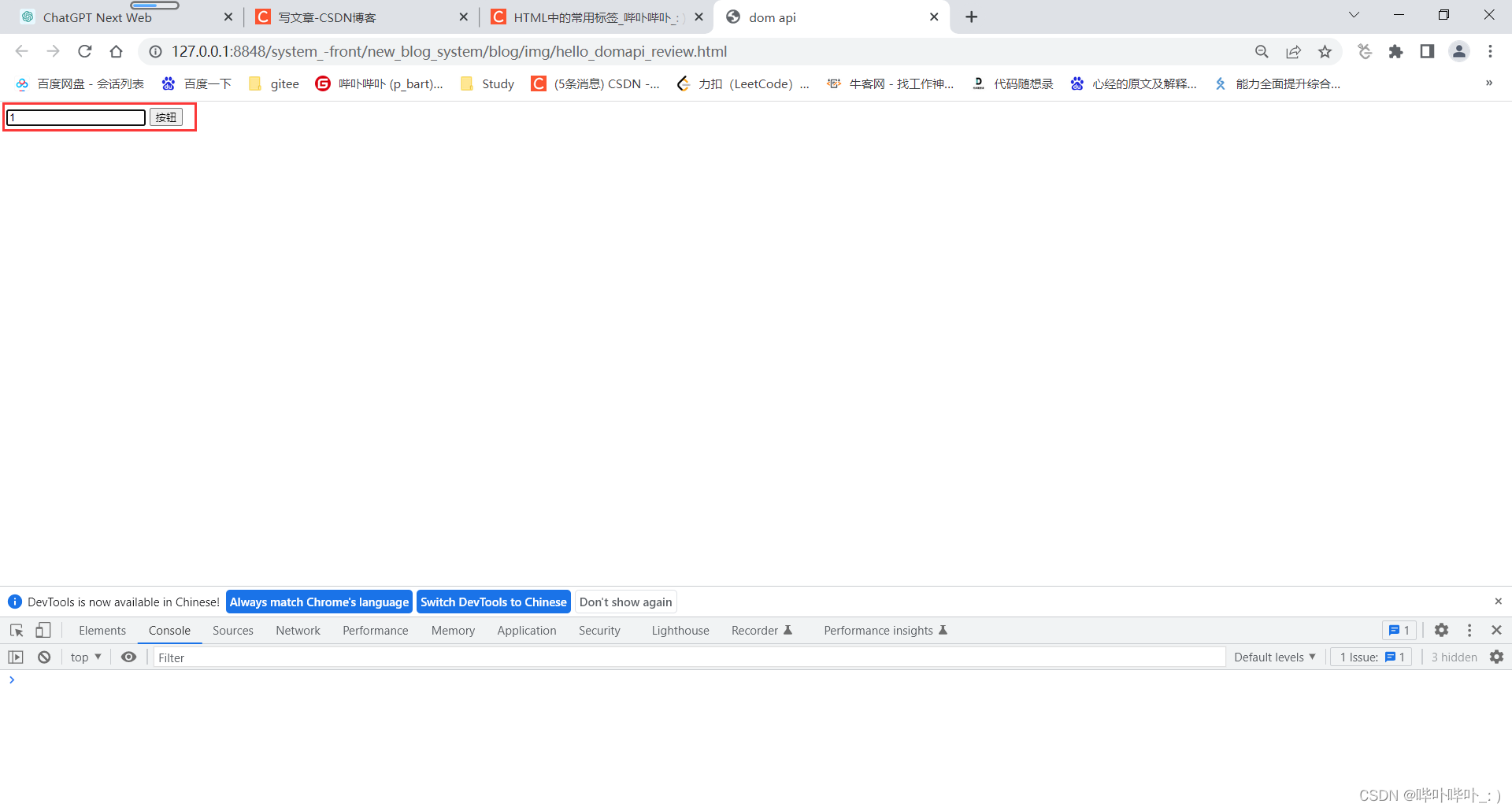The height and width of the screenshot is (811, 1512).
Task: Open 百度一下 bookmark
Action: click(x=197, y=83)
